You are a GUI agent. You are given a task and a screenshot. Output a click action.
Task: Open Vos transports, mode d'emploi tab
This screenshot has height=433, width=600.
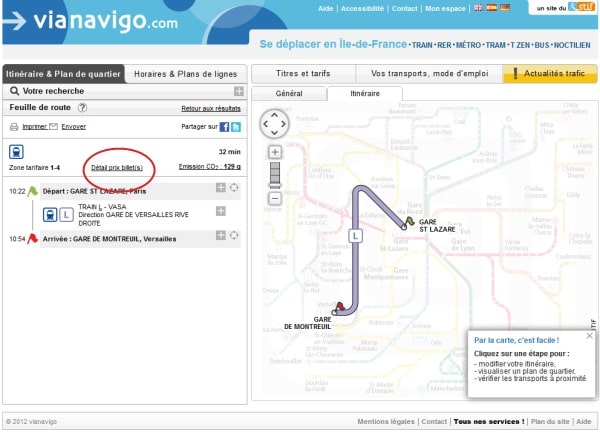click(x=429, y=73)
